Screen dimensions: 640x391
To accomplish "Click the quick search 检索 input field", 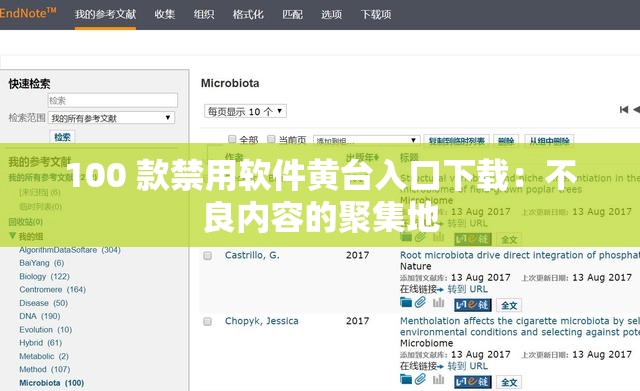I will click(113, 100).
